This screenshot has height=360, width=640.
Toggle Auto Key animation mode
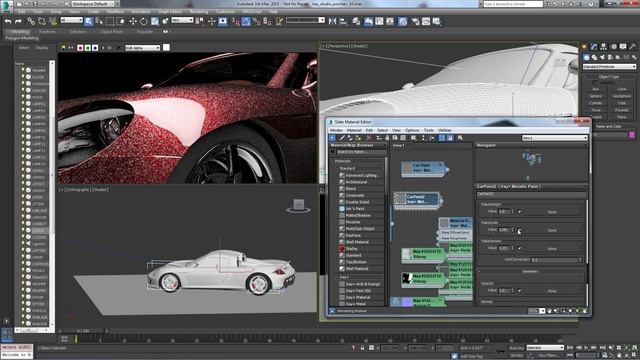[516, 348]
